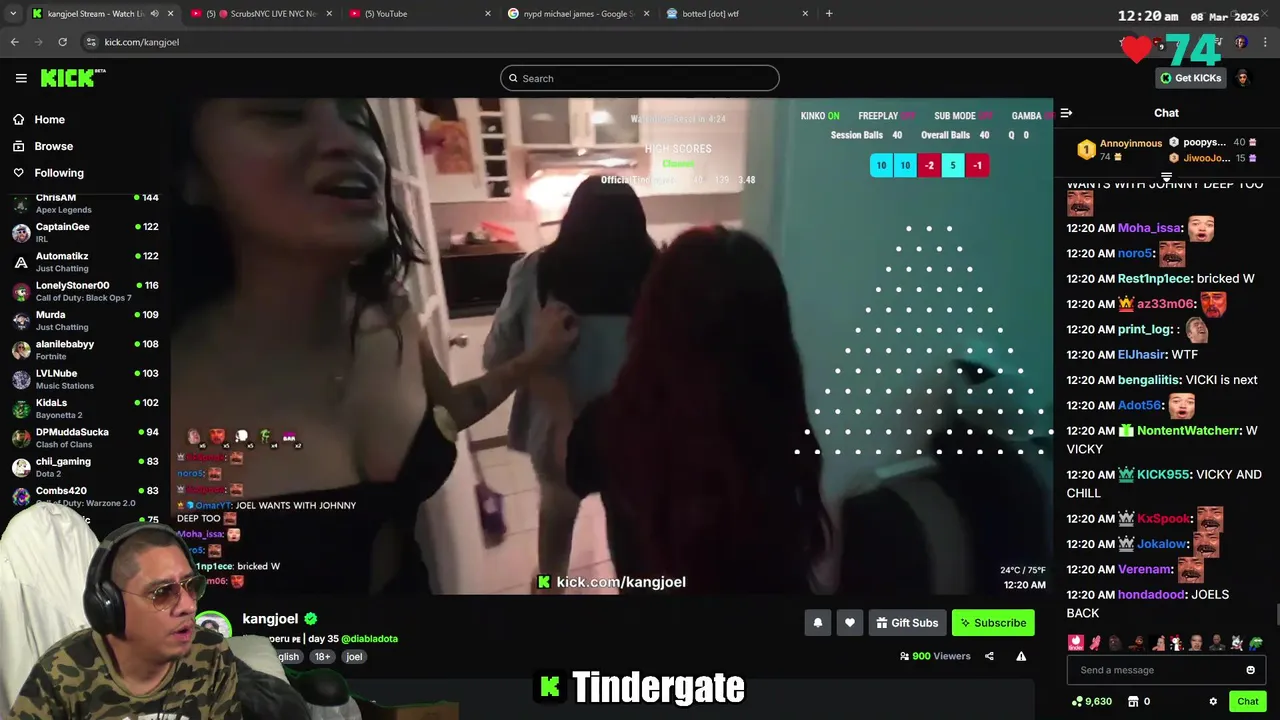Screen dimensions: 1280x720
Task: Open Browse in the sidebar
Action: click(53, 146)
